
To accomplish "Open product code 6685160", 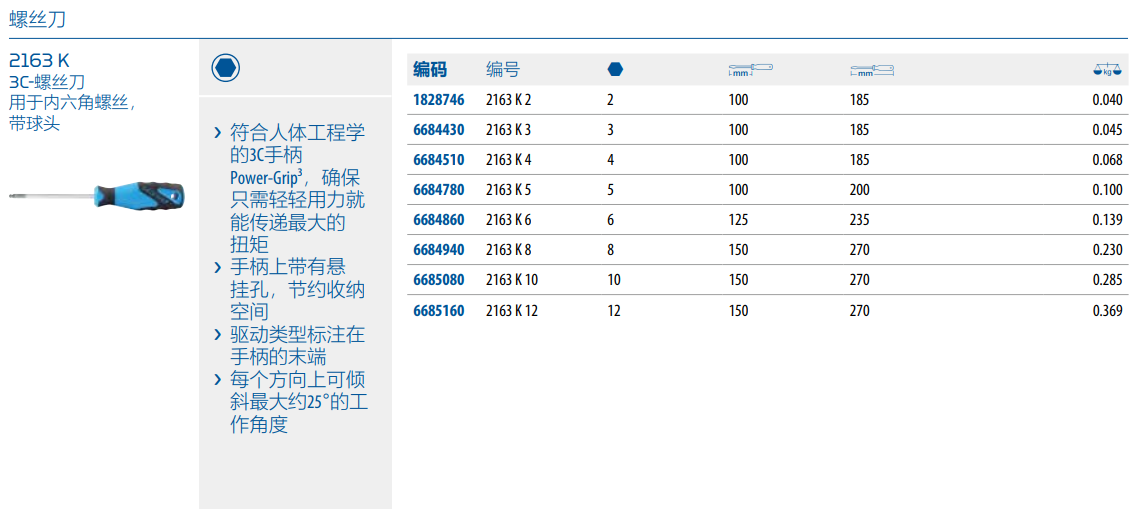I will (438, 311).
